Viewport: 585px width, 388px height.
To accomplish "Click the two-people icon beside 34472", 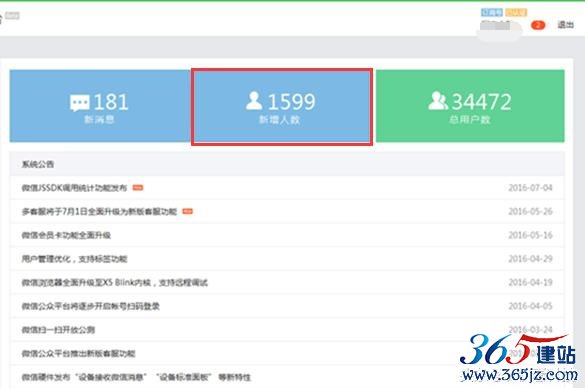I will [x=438, y=101].
